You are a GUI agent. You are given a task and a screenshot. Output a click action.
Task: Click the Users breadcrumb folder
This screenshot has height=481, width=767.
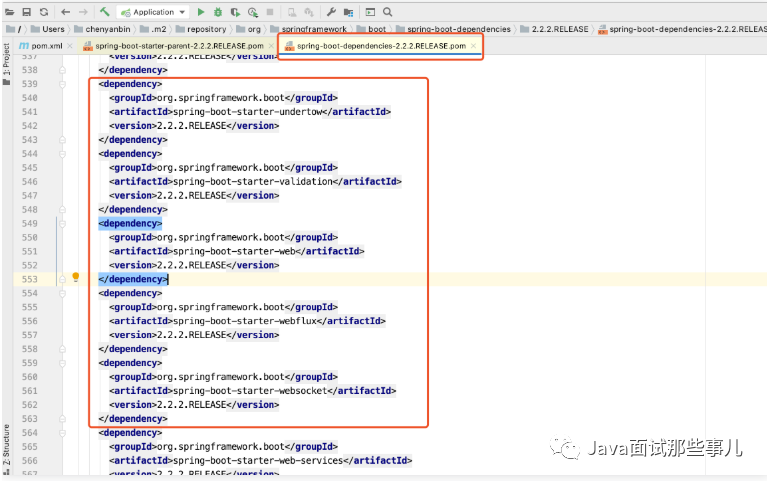tap(48, 29)
